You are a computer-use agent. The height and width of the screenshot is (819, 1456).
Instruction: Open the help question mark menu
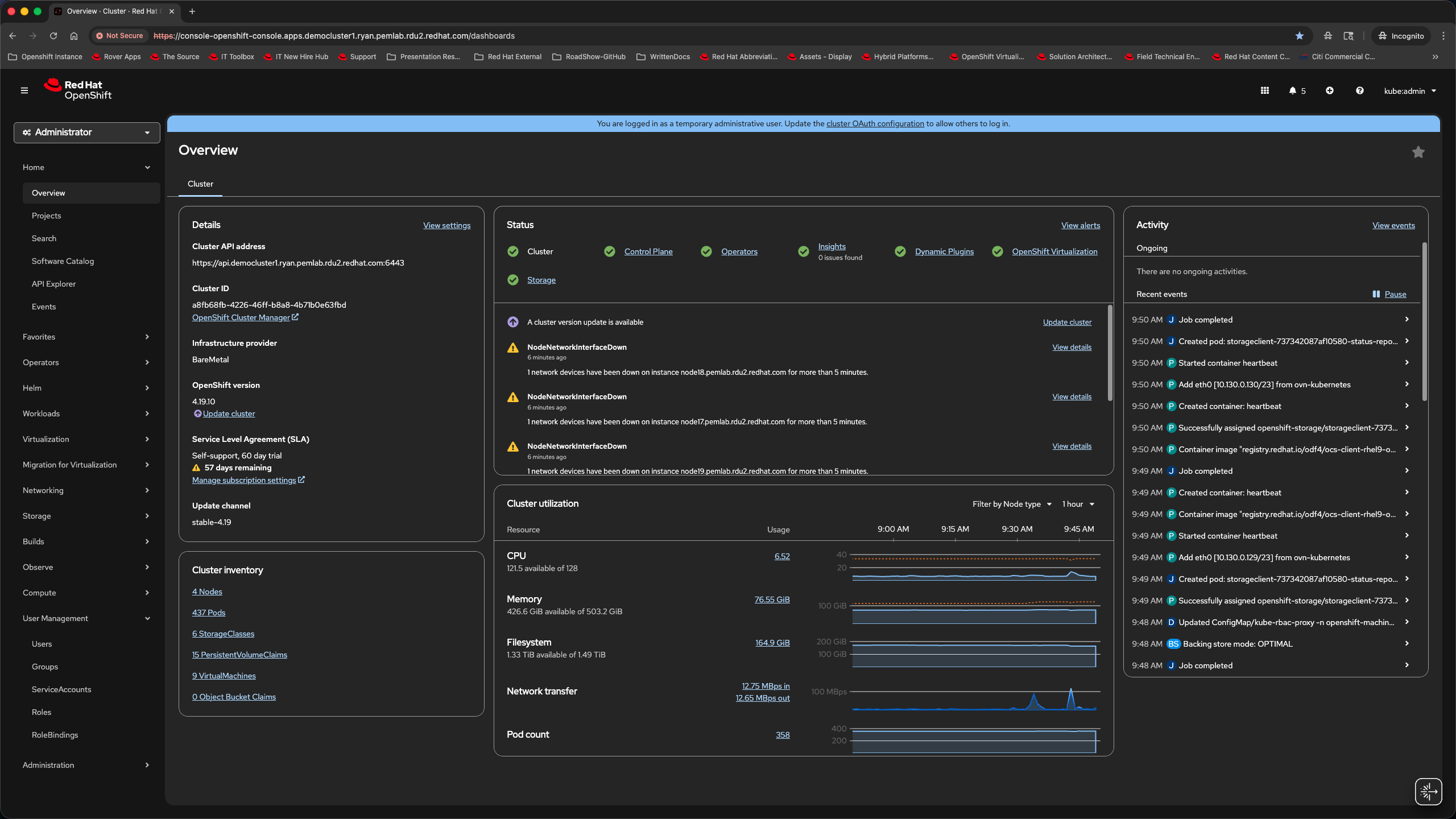(x=1359, y=90)
